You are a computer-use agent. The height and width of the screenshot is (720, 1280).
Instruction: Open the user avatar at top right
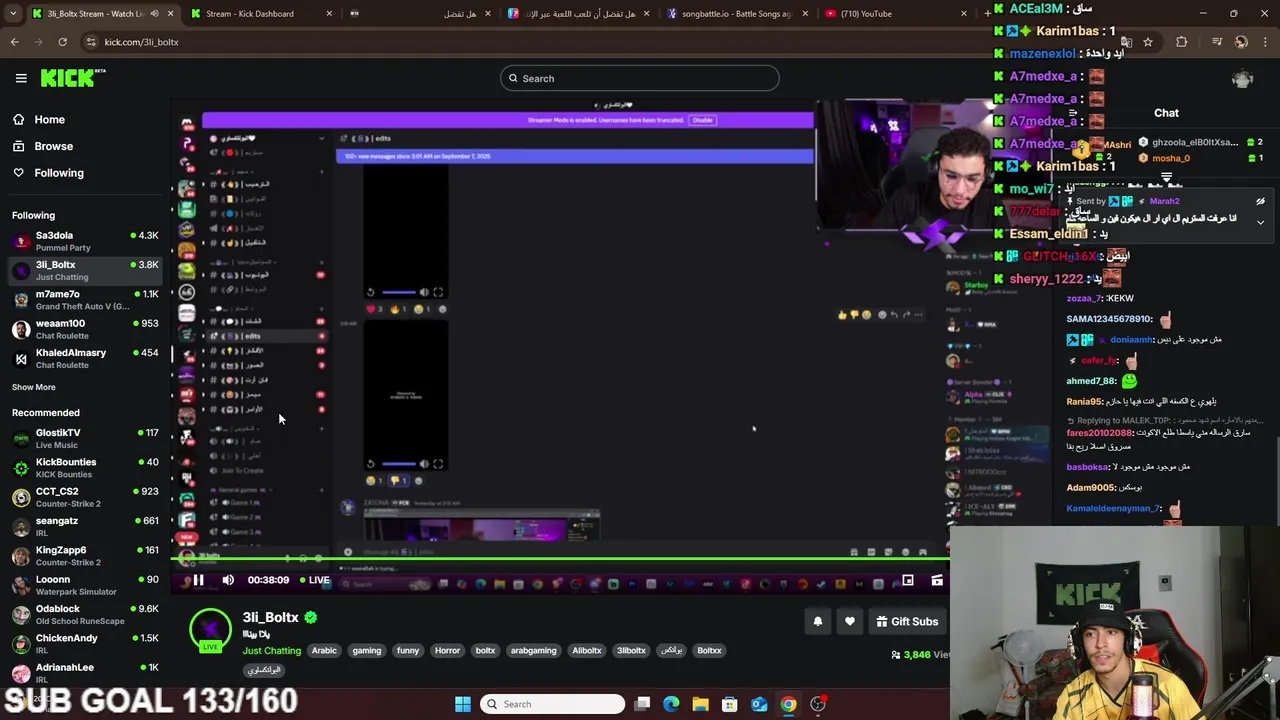pos(1243,79)
